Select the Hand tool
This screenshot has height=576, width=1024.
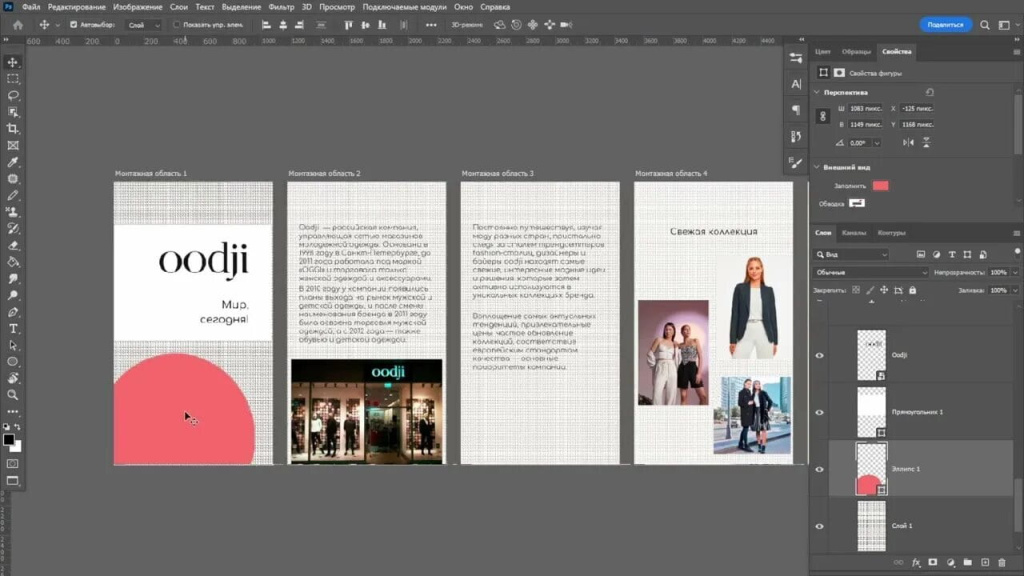coord(12,378)
